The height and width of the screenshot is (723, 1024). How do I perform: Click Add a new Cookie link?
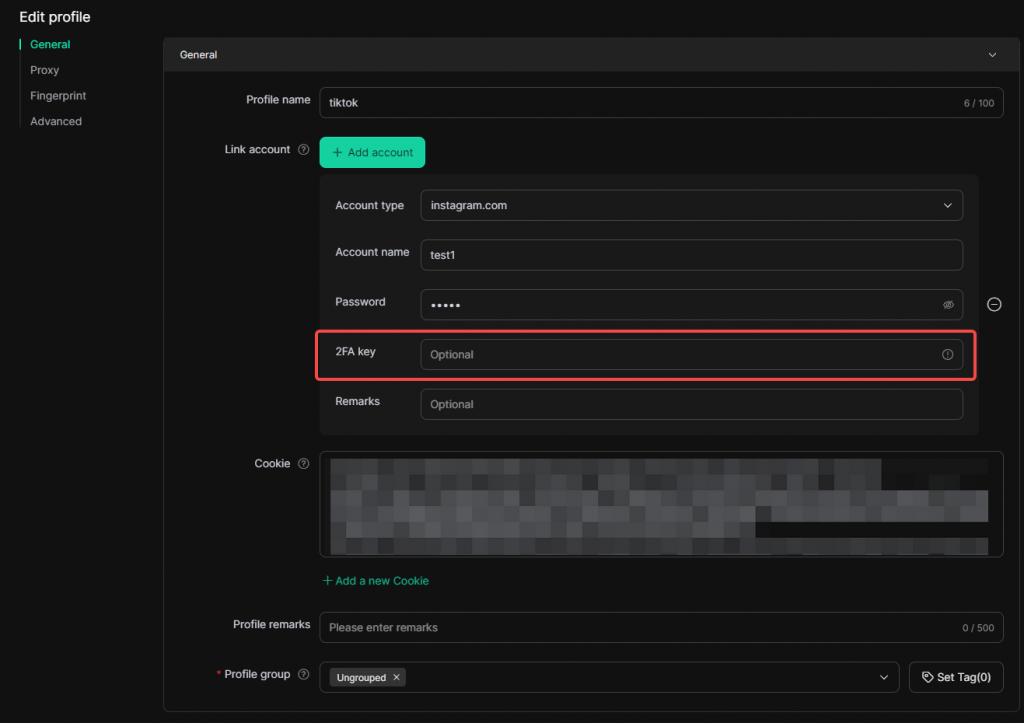tap(375, 580)
